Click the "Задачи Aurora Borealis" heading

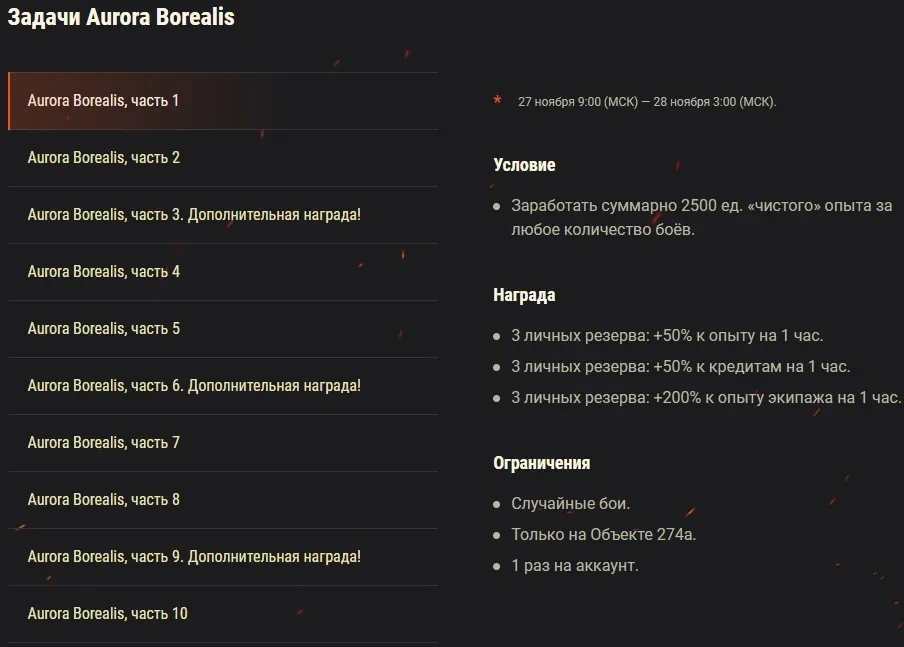coord(121,17)
